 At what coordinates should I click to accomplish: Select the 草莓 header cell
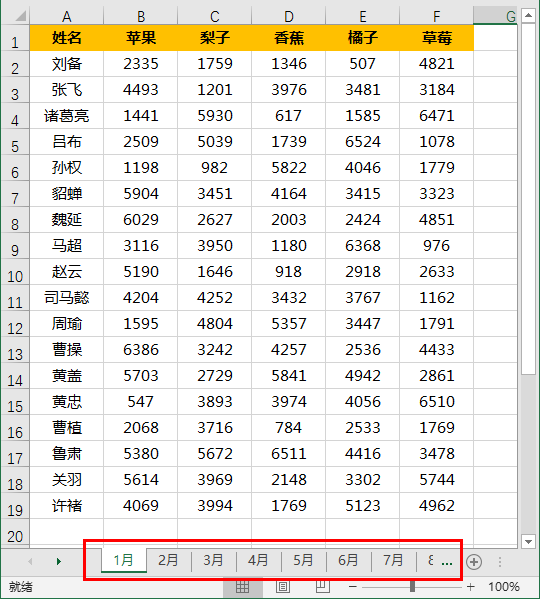click(x=437, y=38)
